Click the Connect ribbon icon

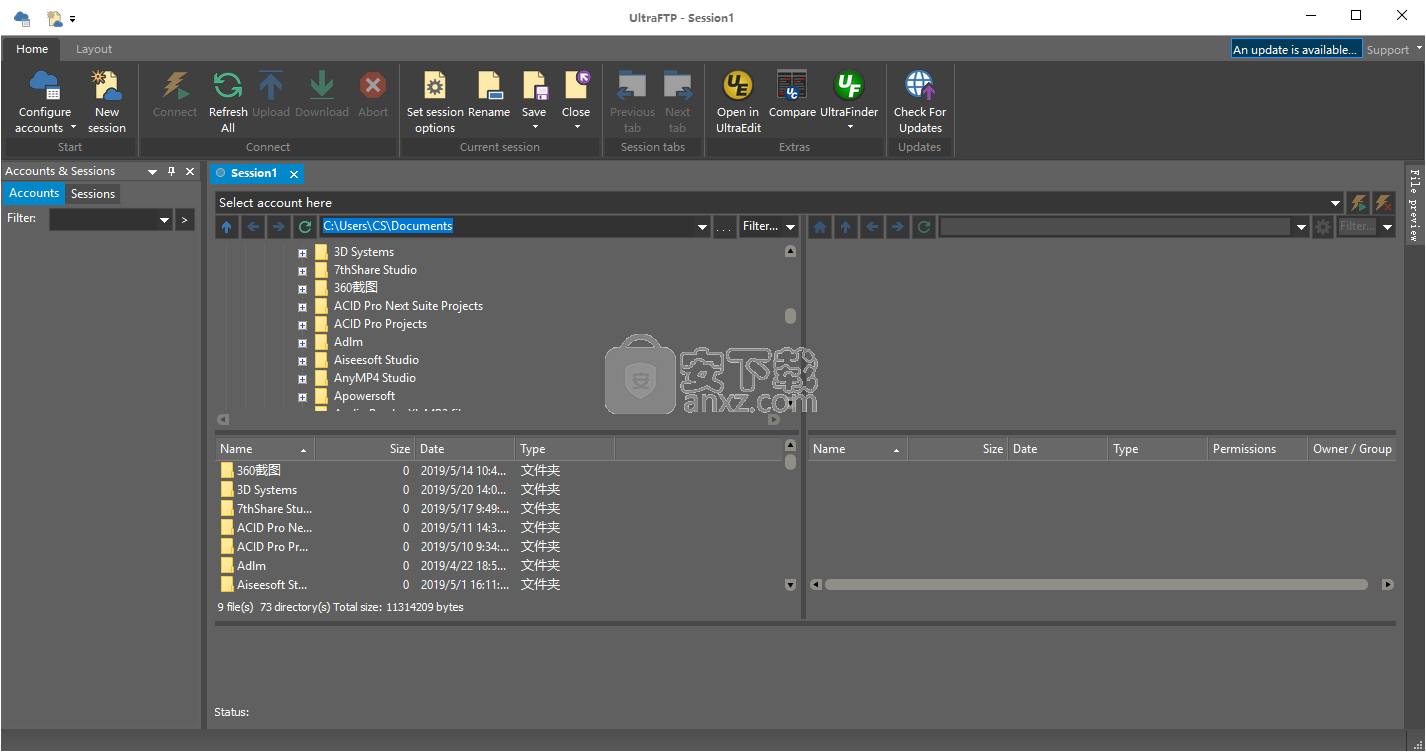point(175,95)
